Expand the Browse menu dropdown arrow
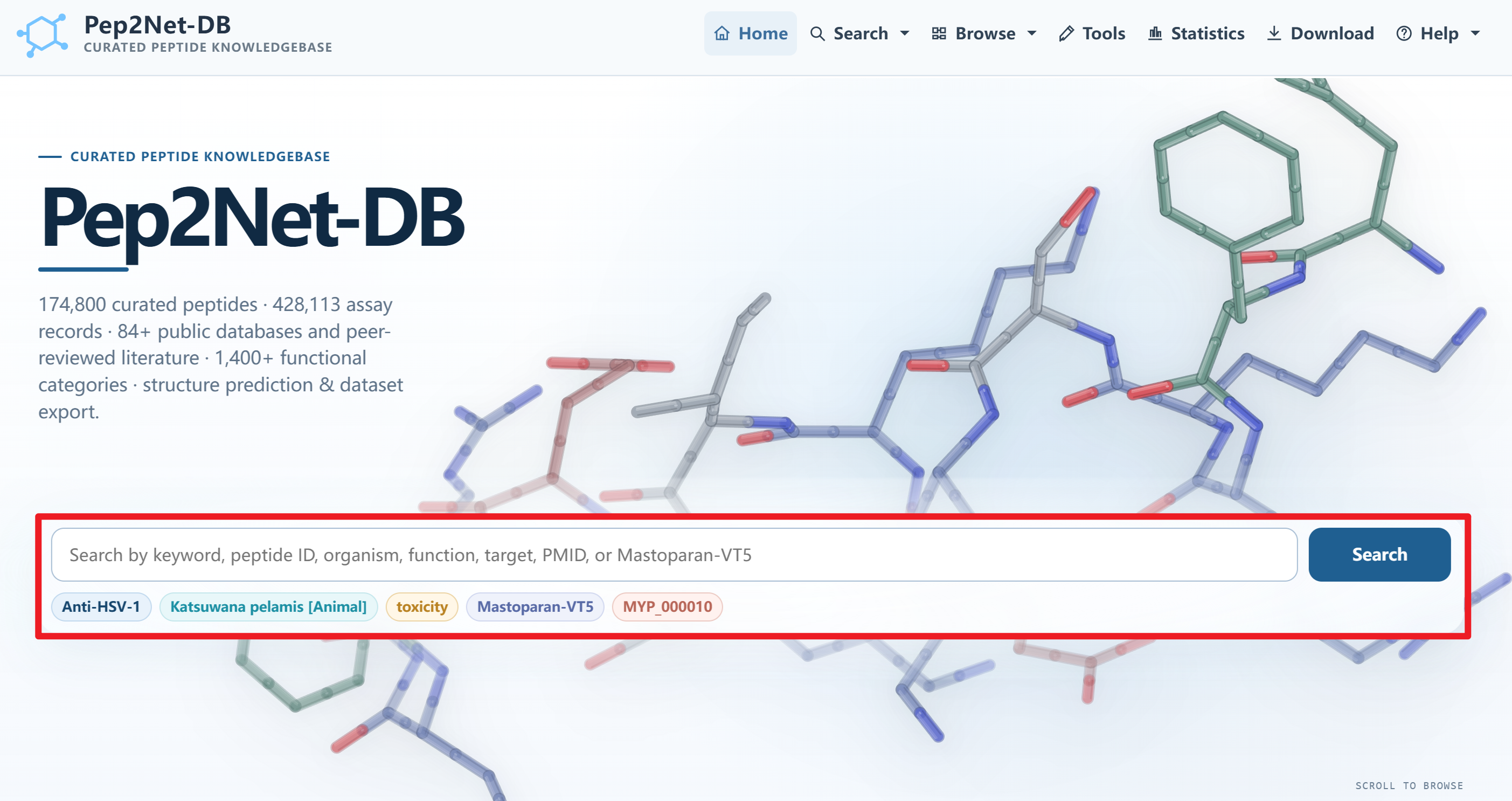The height and width of the screenshot is (801, 1512). [x=1032, y=33]
